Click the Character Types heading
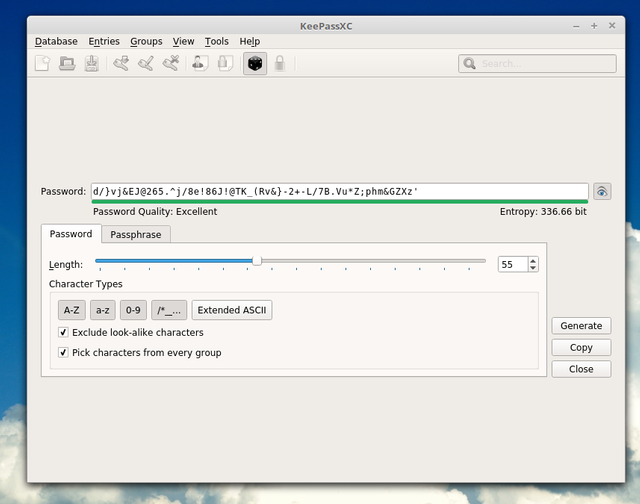Viewport: 640px width, 504px height. tap(86, 284)
